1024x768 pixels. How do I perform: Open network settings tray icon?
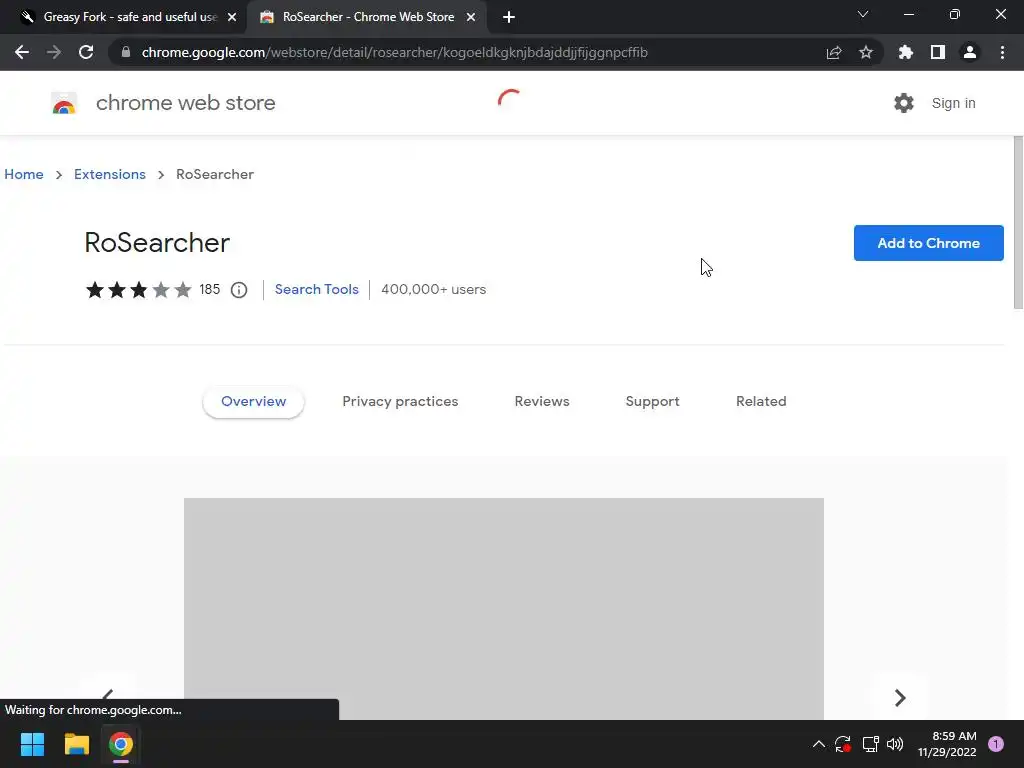click(x=870, y=744)
